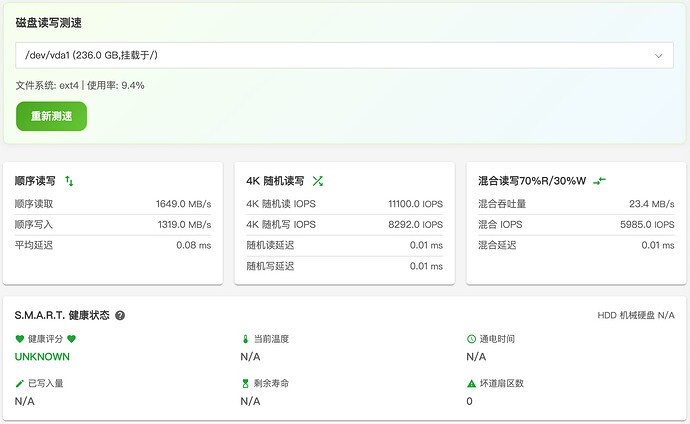Click the sequential read/write arrows icon
Screen dimensions: 690x424
click(69, 181)
